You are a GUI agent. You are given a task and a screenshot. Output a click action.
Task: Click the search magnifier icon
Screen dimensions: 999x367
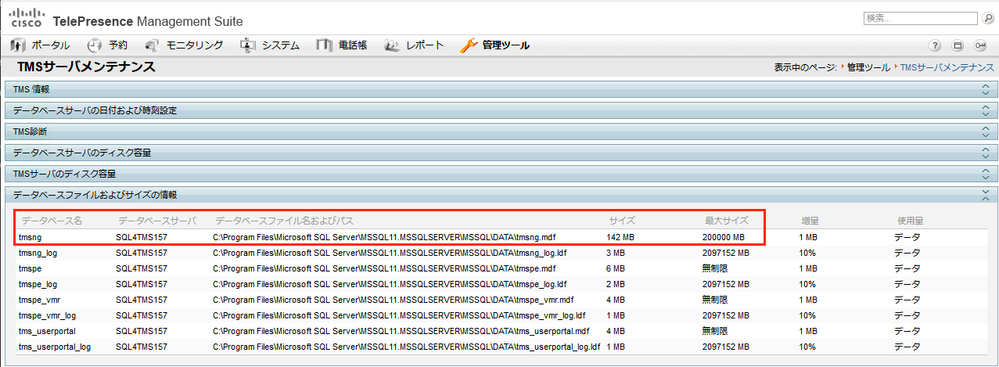point(988,18)
